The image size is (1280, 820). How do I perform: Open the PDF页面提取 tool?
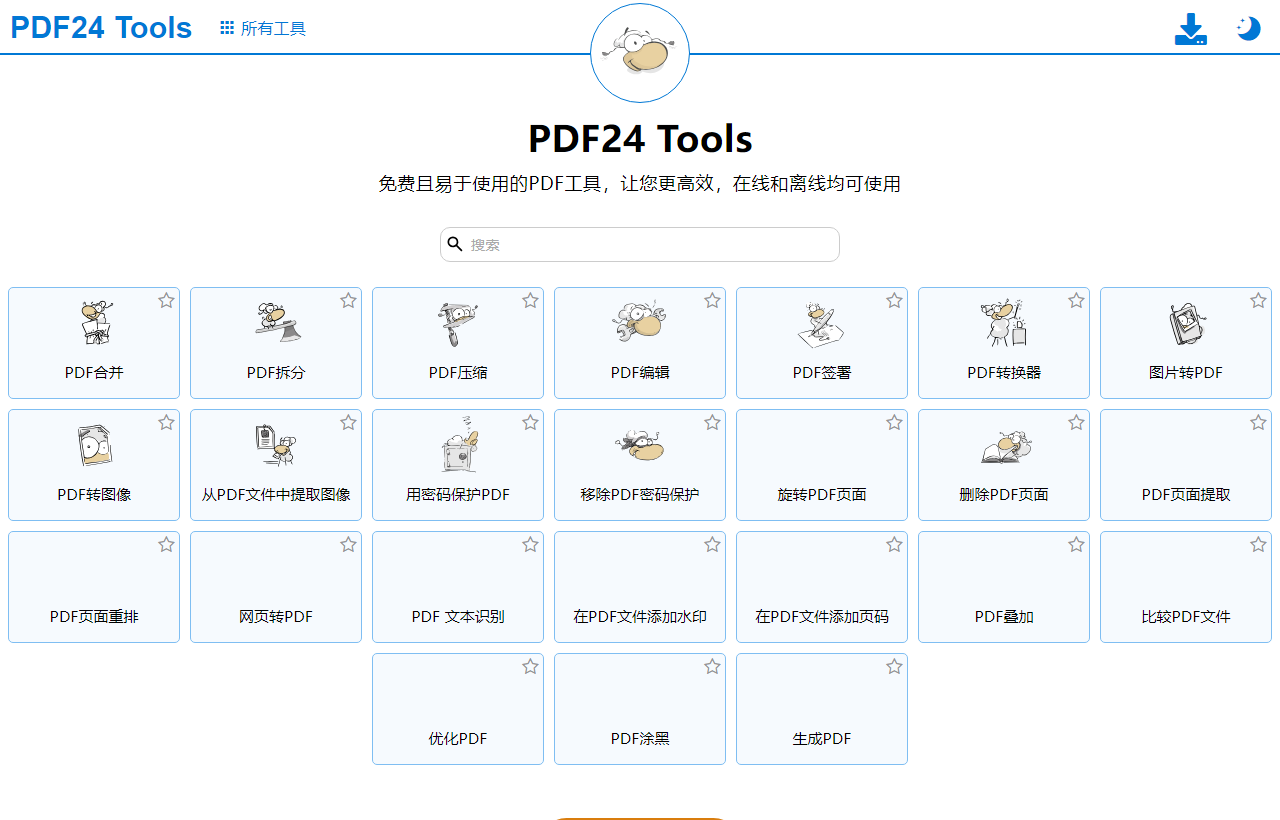tap(1186, 465)
